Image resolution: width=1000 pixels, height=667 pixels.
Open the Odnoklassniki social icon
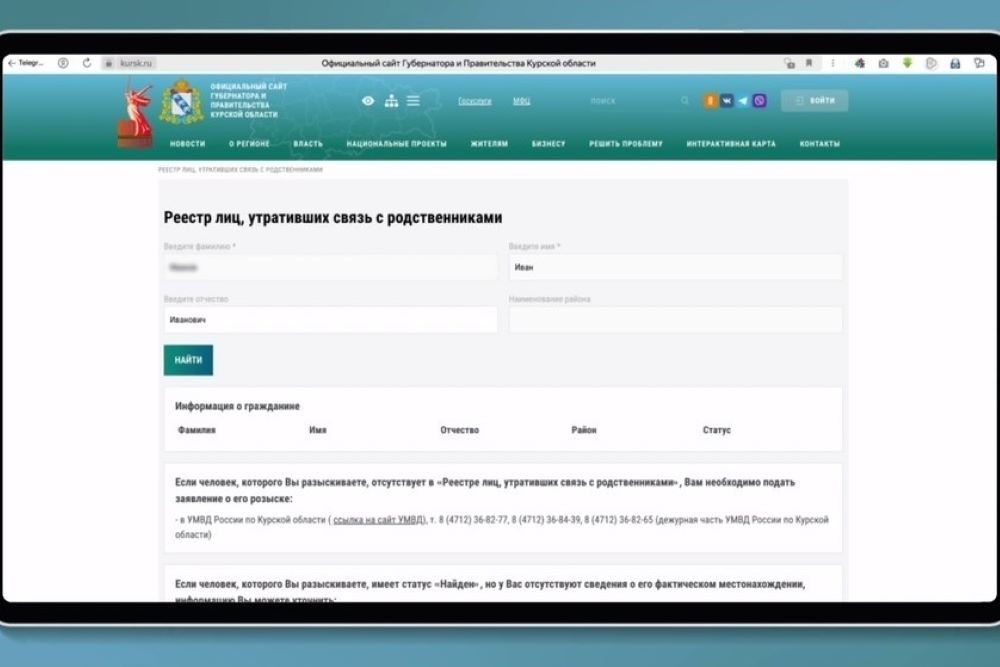pos(710,101)
